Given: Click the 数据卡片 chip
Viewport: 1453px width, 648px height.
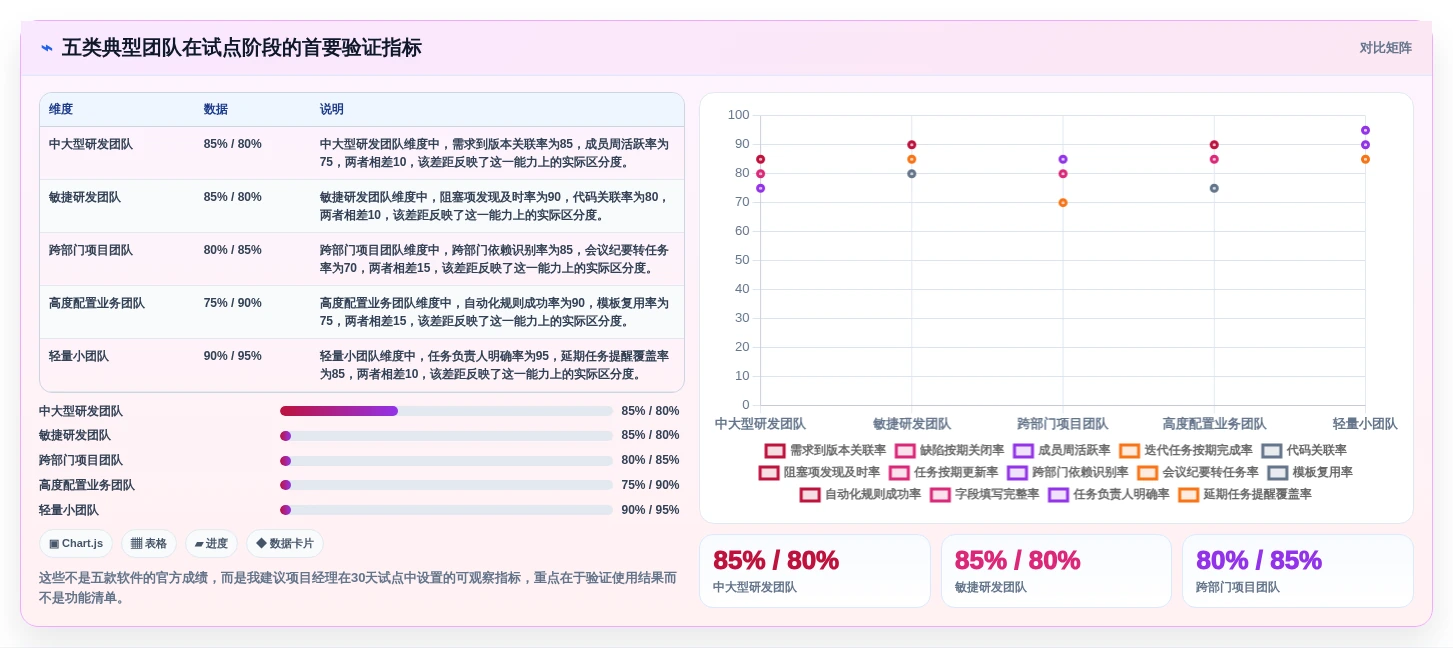Looking at the screenshot, I should coord(285,544).
